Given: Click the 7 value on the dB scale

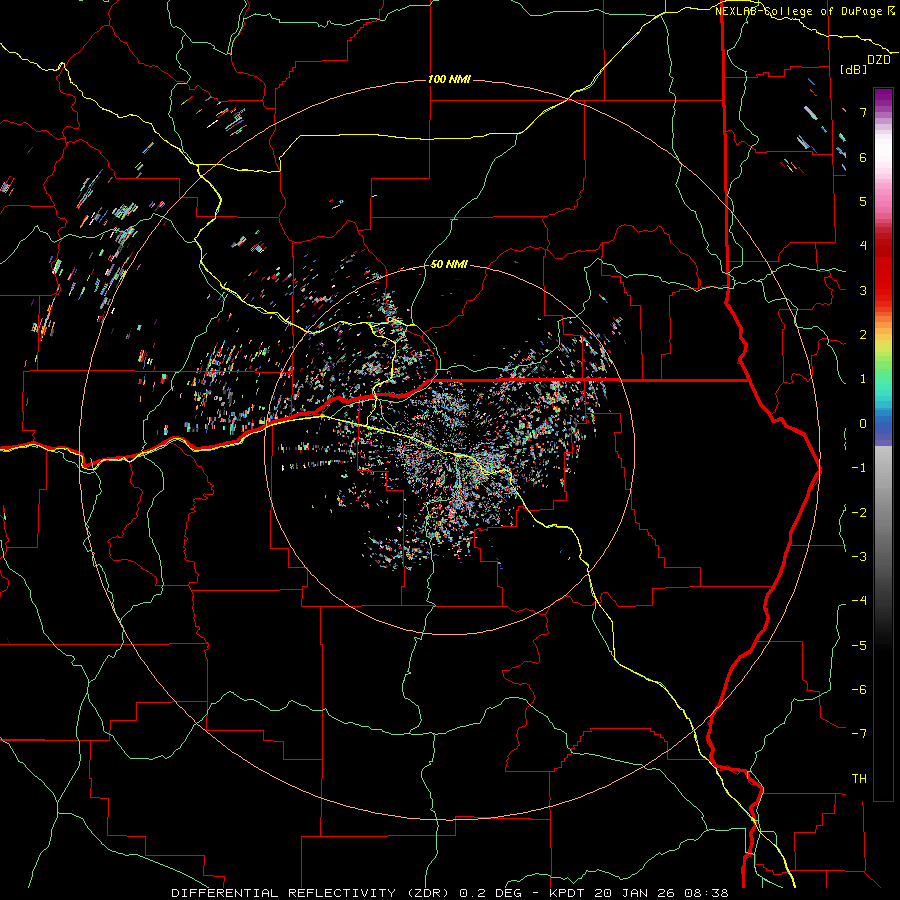Looking at the screenshot, I should [x=863, y=112].
